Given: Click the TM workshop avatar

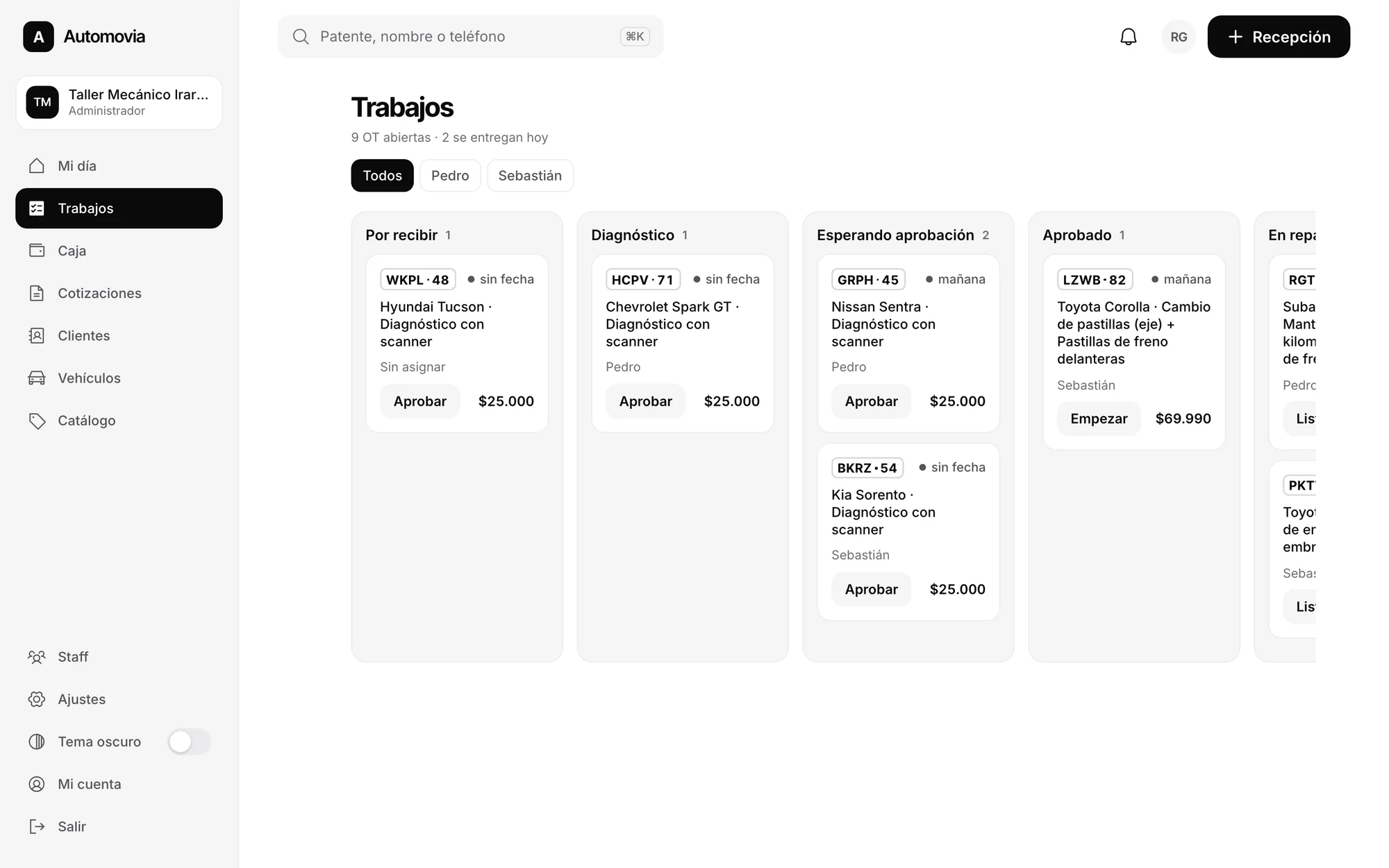Looking at the screenshot, I should pyautogui.click(x=42, y=102).
